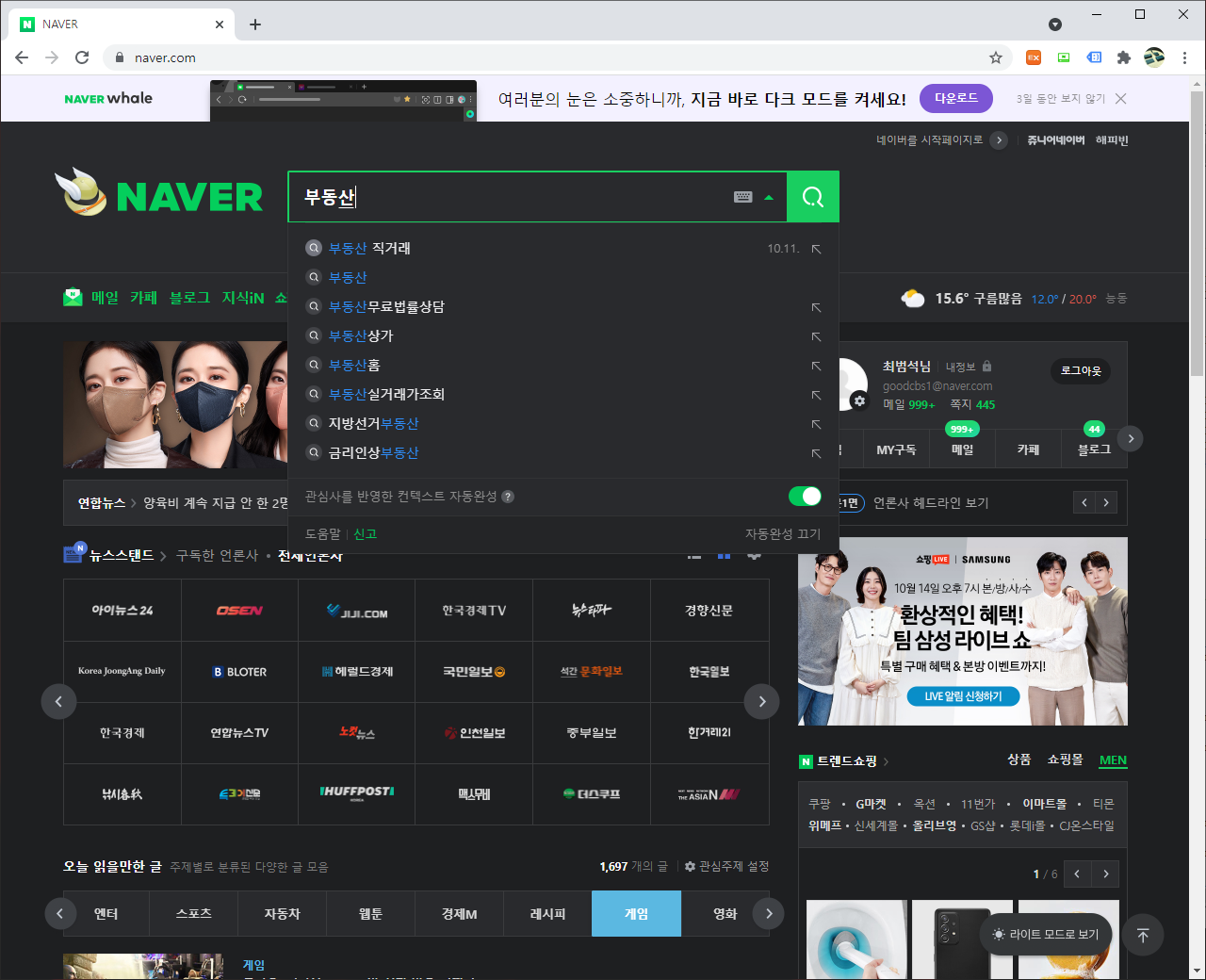This screenshot has height=980, width=1206.
Task: Go to the previous topic tabs with the arrow
Action: (60, 913)
